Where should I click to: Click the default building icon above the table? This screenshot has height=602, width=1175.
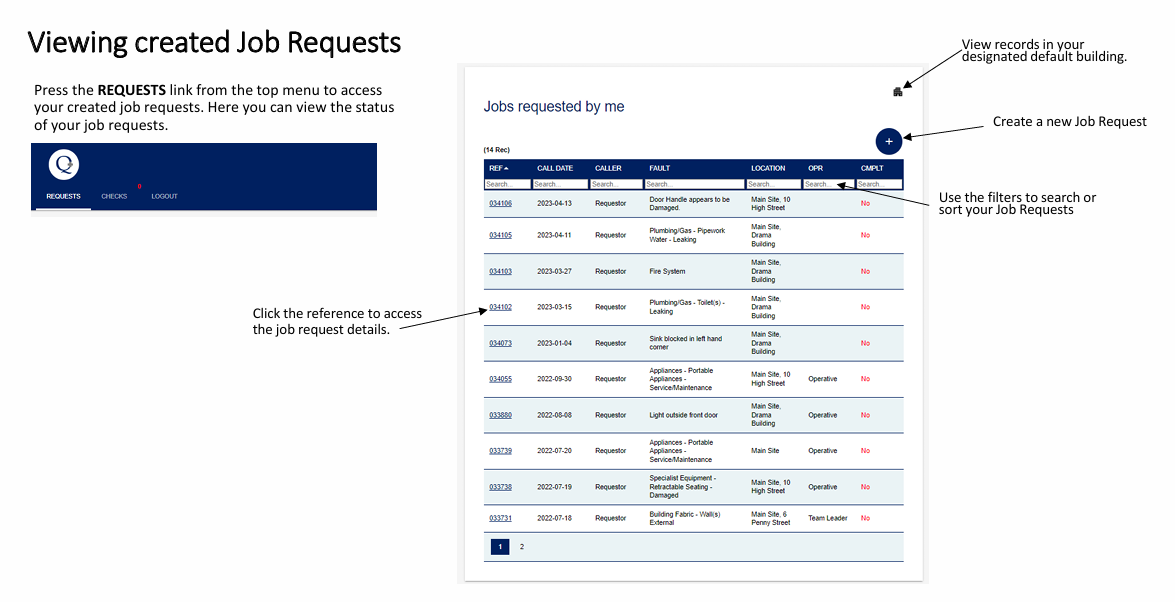point(898,91)
